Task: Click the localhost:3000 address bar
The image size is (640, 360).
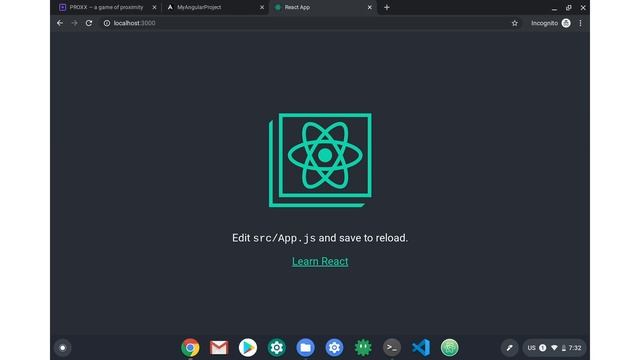Action: tap(310, 23)
